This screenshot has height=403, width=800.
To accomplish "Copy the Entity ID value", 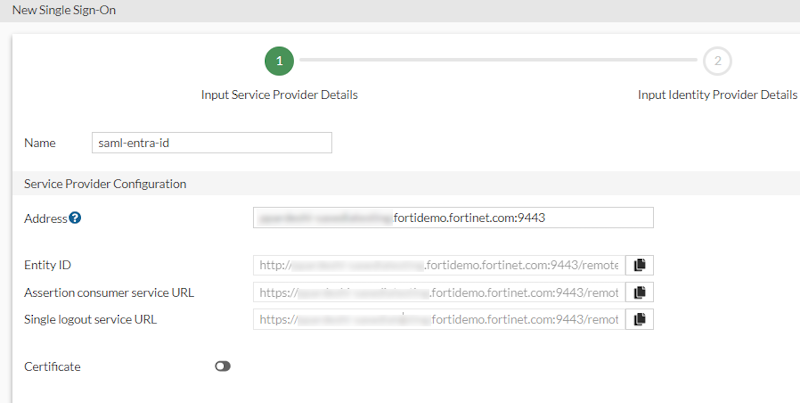I will tap(640, 265).
